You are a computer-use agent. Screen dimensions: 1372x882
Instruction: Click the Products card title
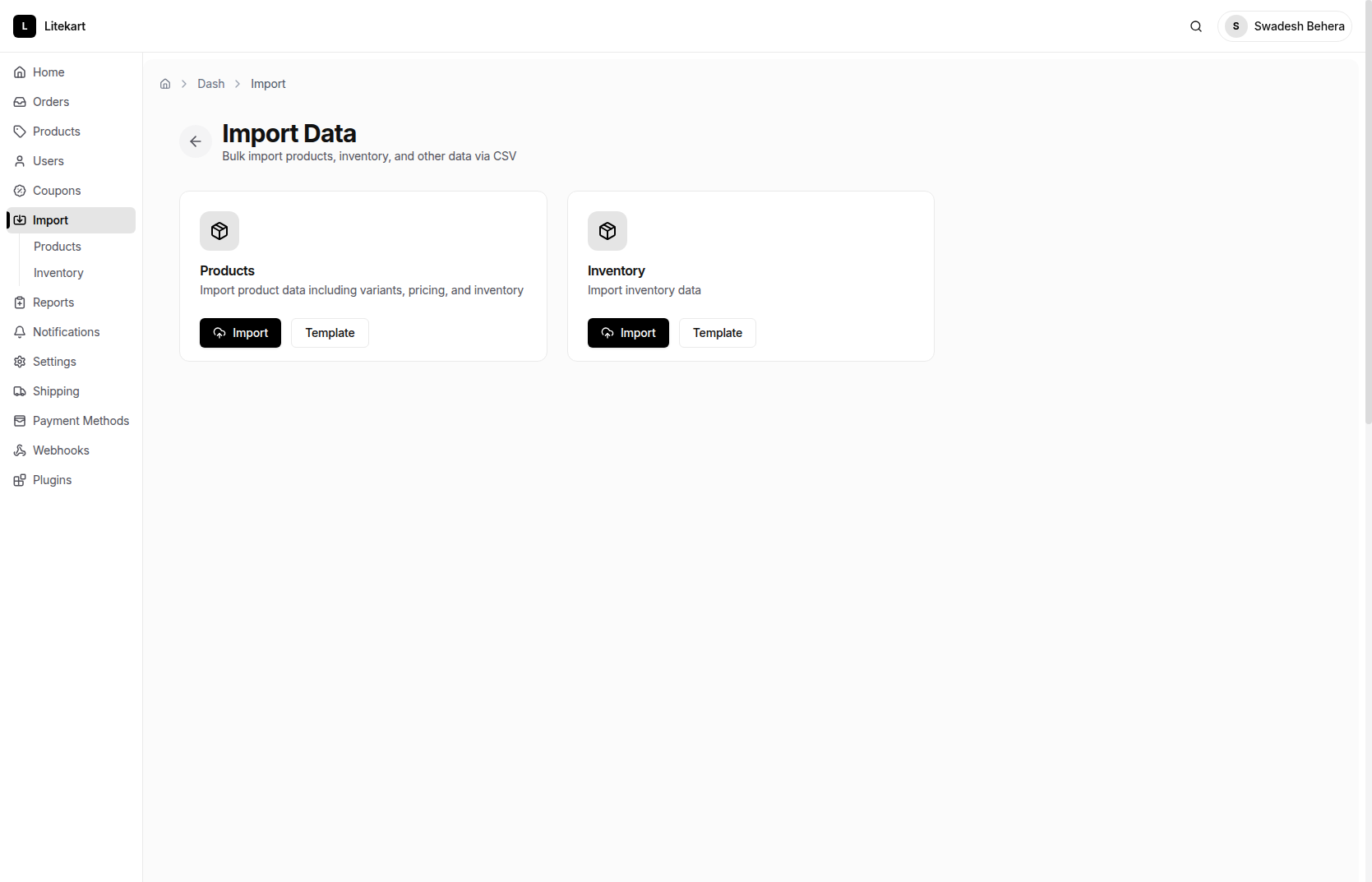pos(227,270)
